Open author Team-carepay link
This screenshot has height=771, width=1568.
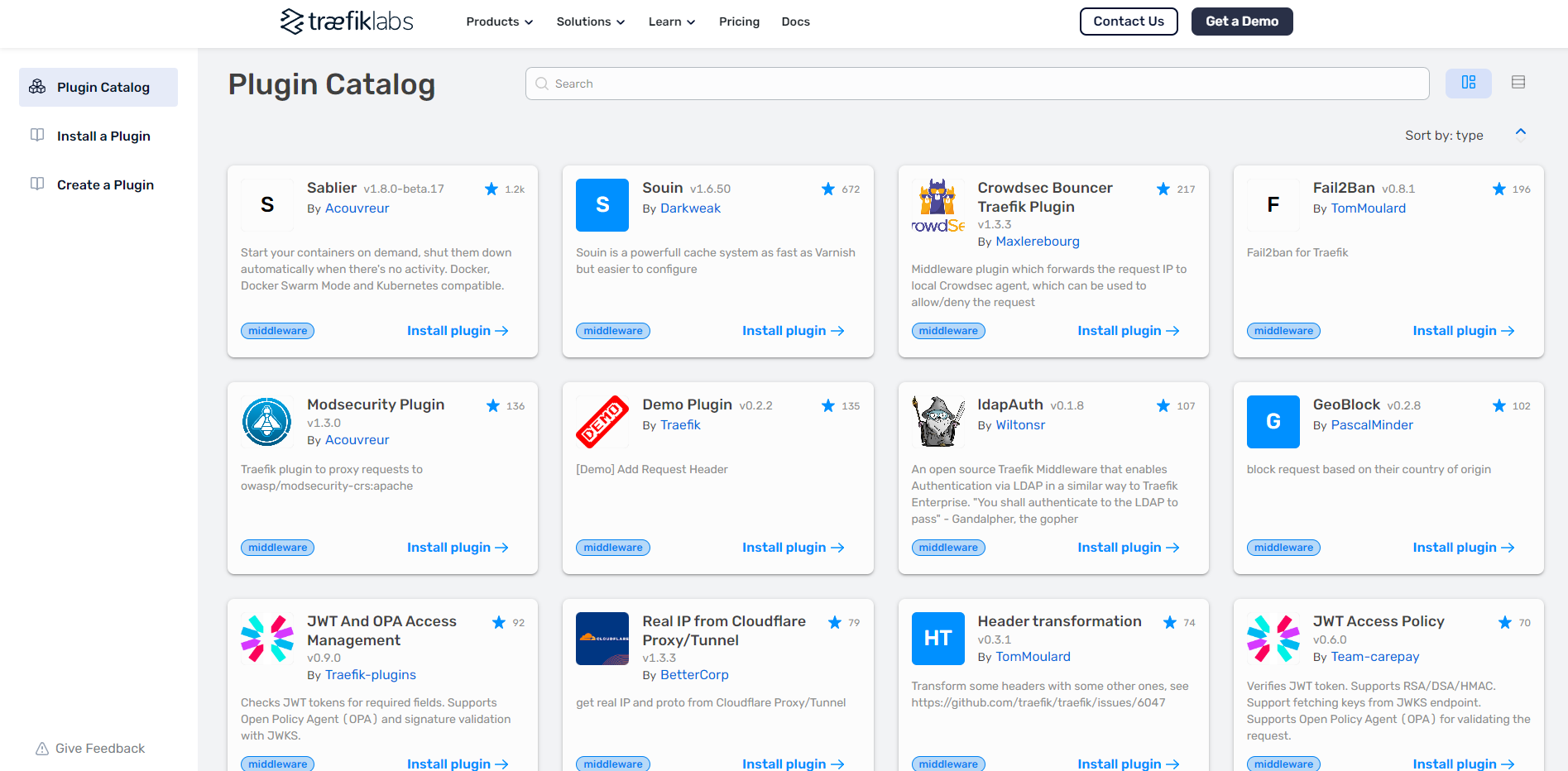[1374, 657]
